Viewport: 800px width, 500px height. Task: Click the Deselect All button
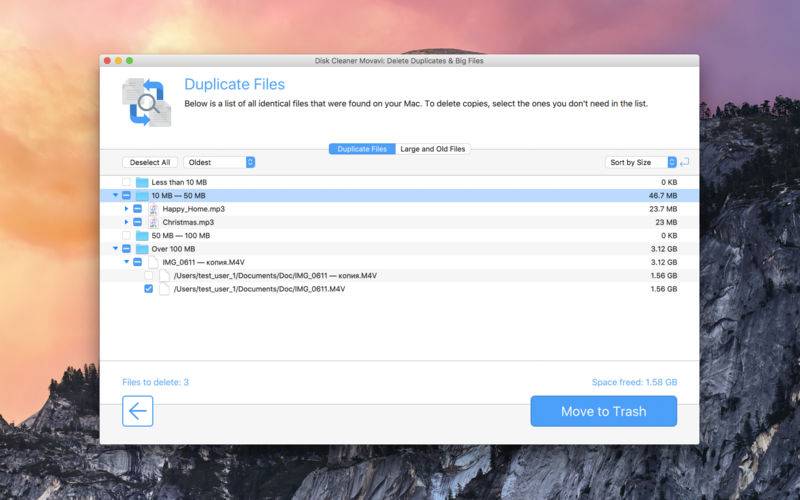tap(150, 162)
